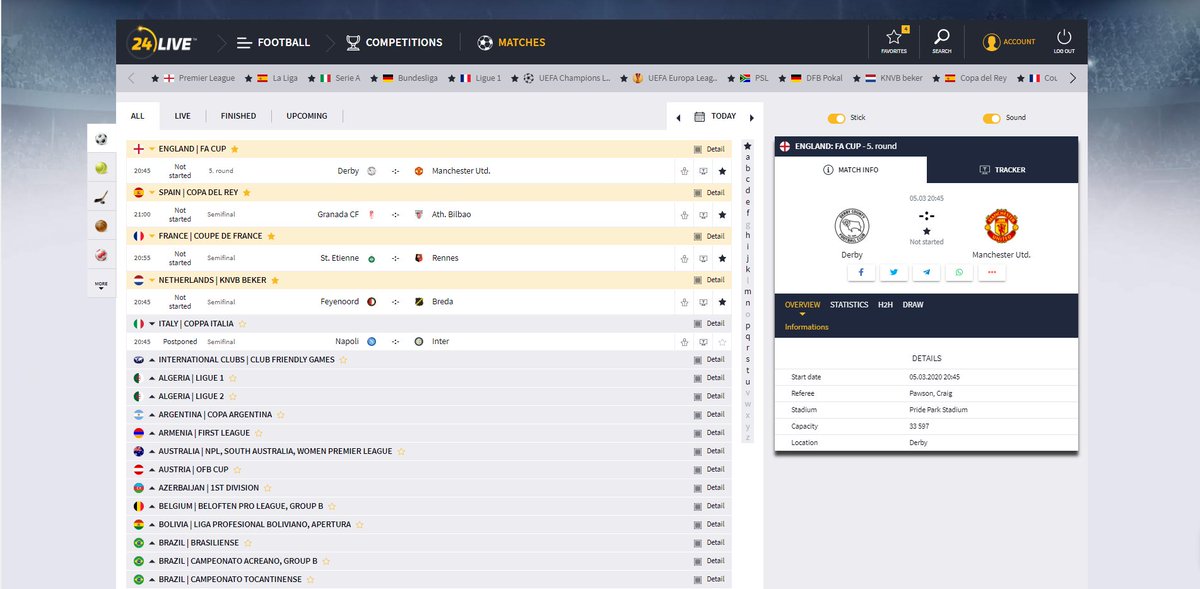
Task: Open the Statistics tab
Action: 849,304
